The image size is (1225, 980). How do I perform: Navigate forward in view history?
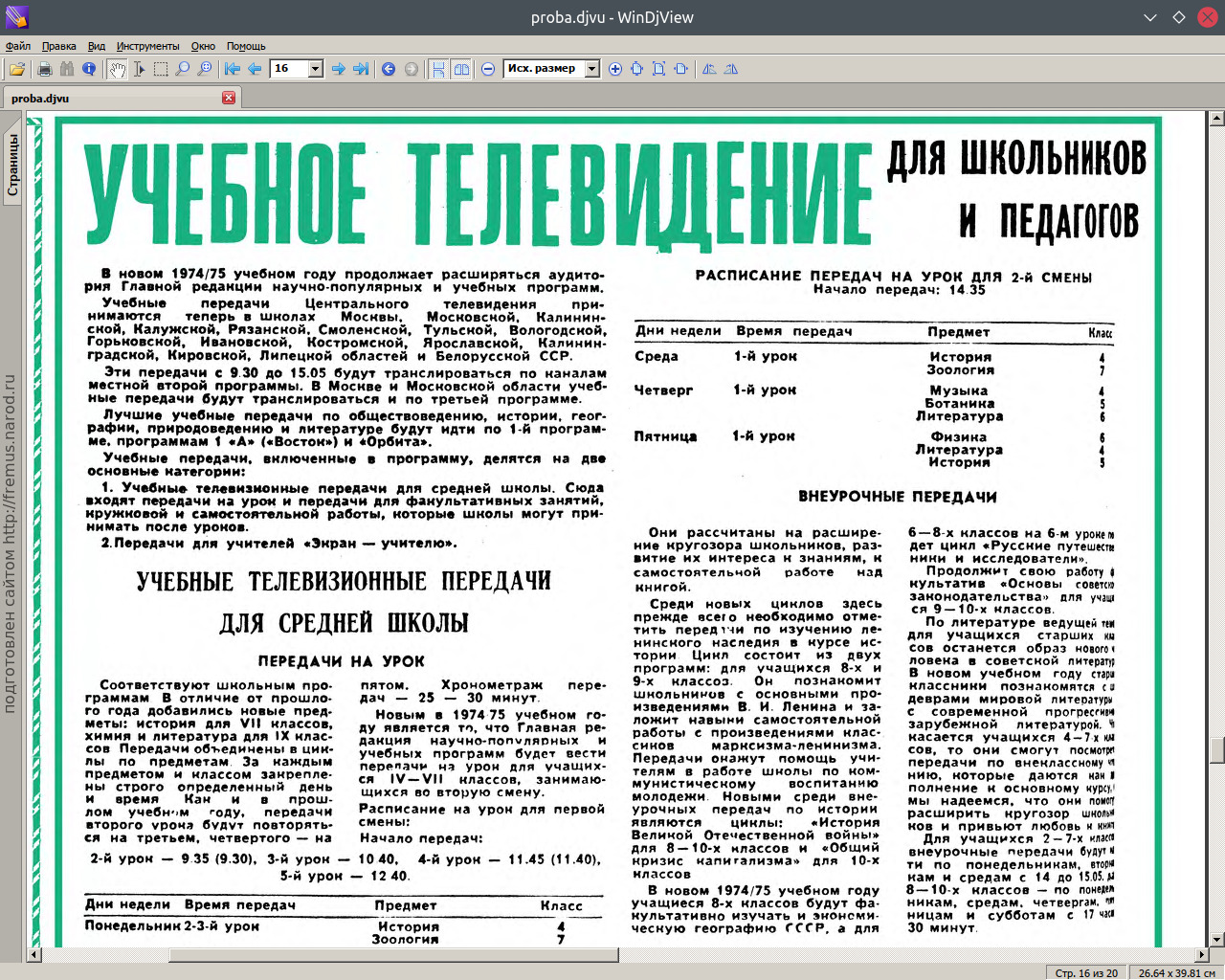point(412,69)
